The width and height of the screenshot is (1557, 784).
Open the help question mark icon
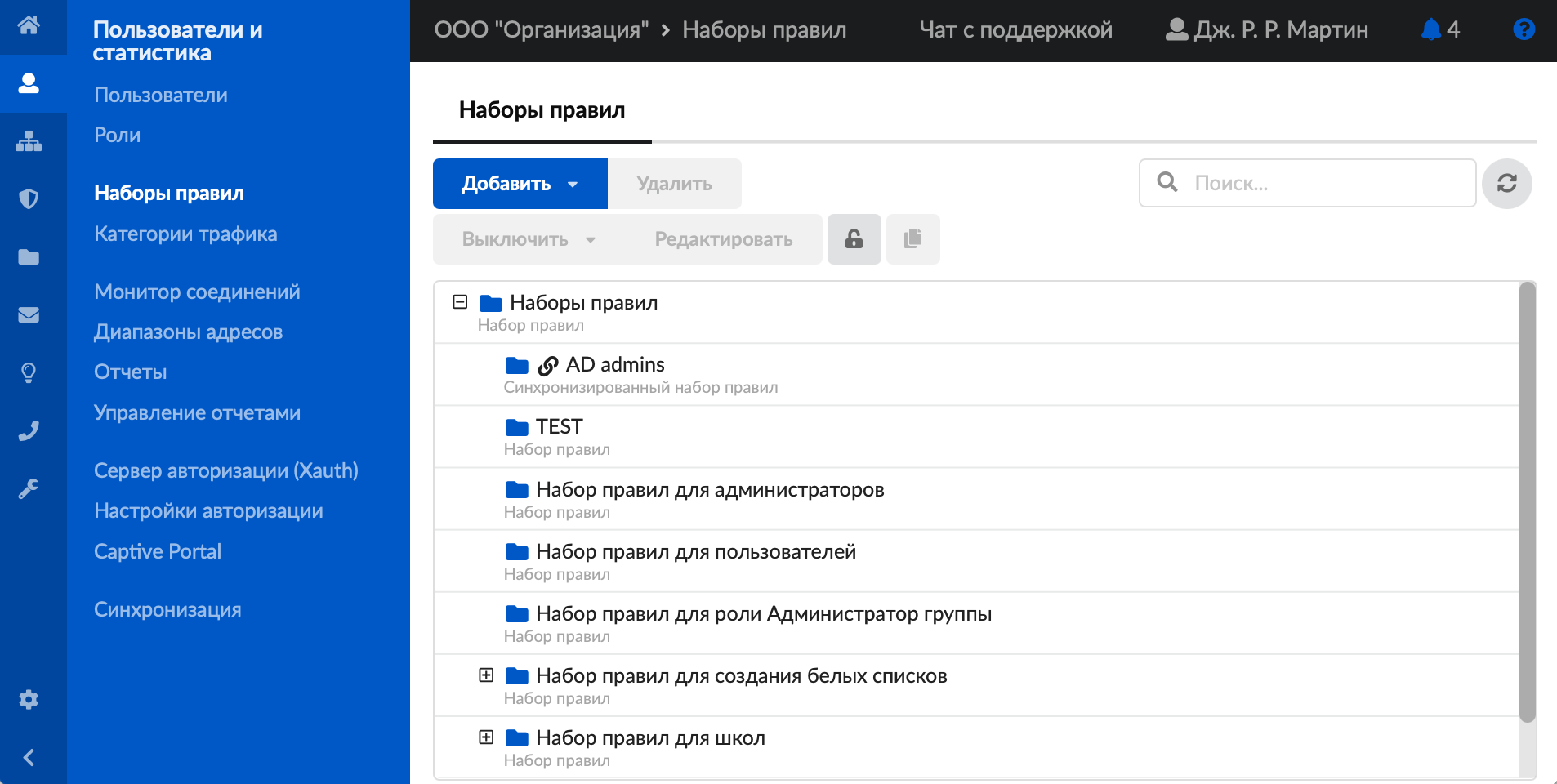coord(1524,30)
